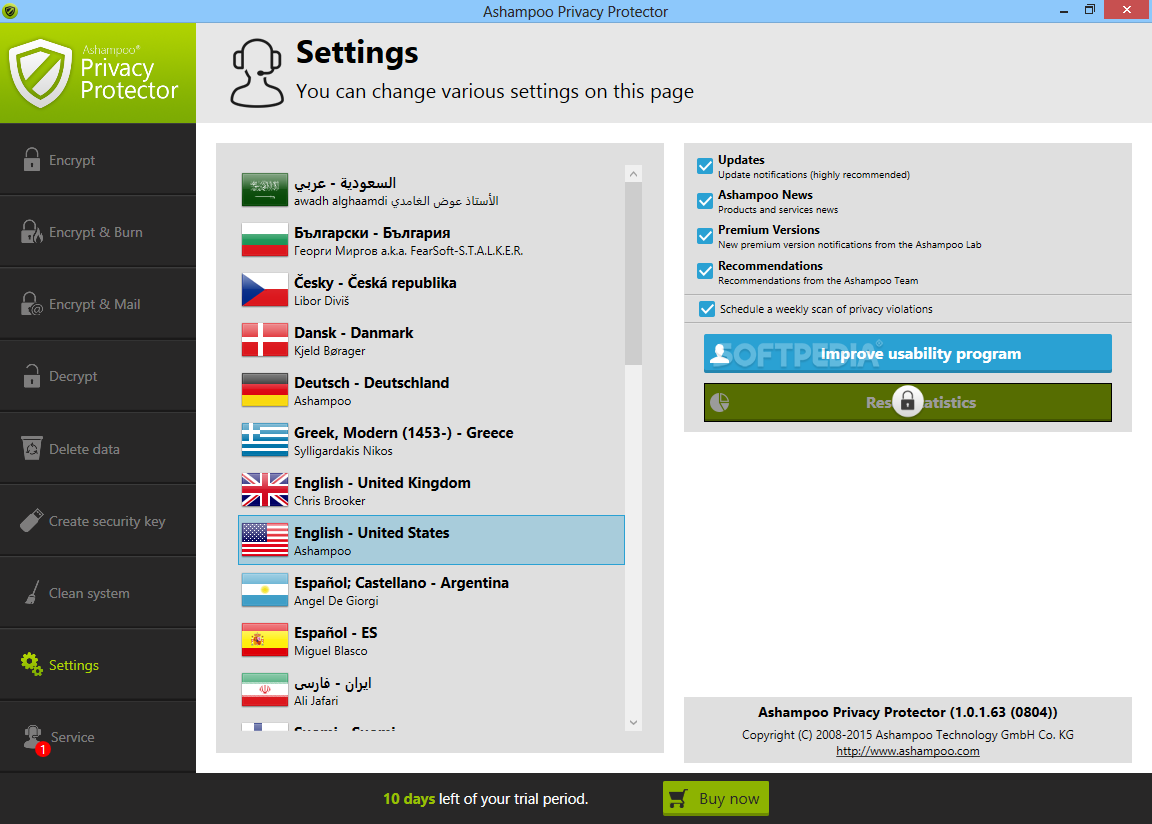Click the Delete data trash icon
The image size is (1152, 824).
[x=32, y=448]
